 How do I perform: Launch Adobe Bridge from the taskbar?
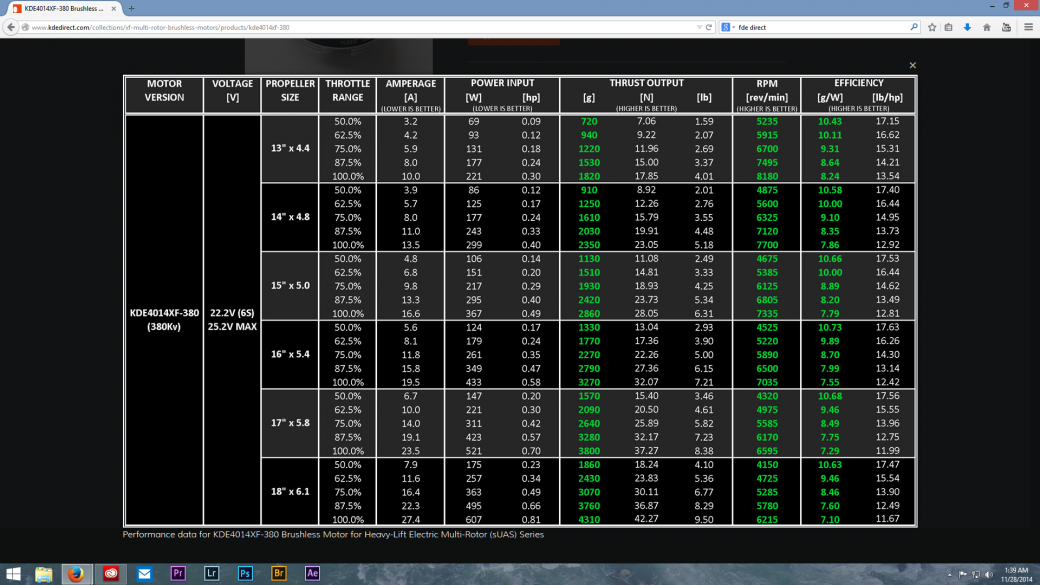(x=279, y=574)
